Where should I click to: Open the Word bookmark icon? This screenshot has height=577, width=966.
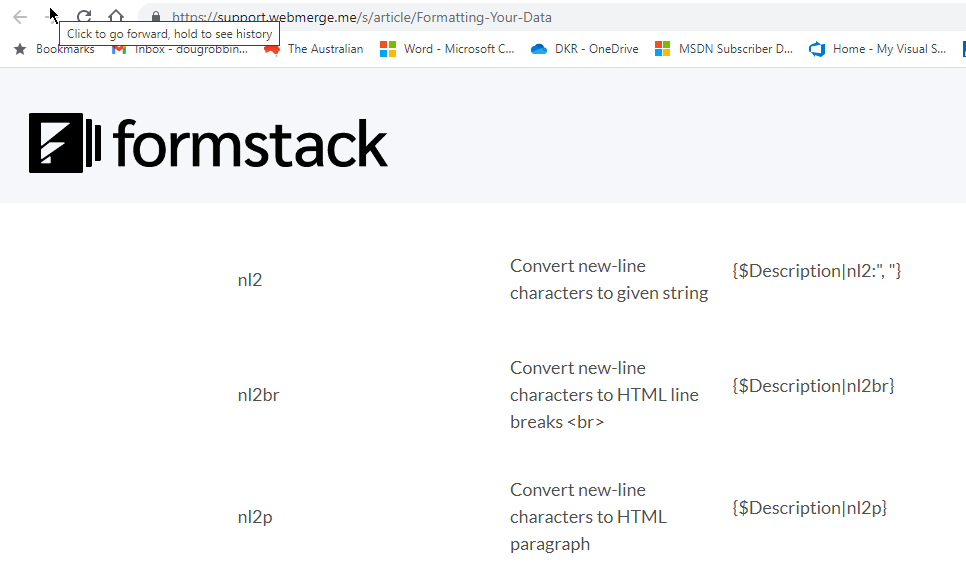click(388, 48)
